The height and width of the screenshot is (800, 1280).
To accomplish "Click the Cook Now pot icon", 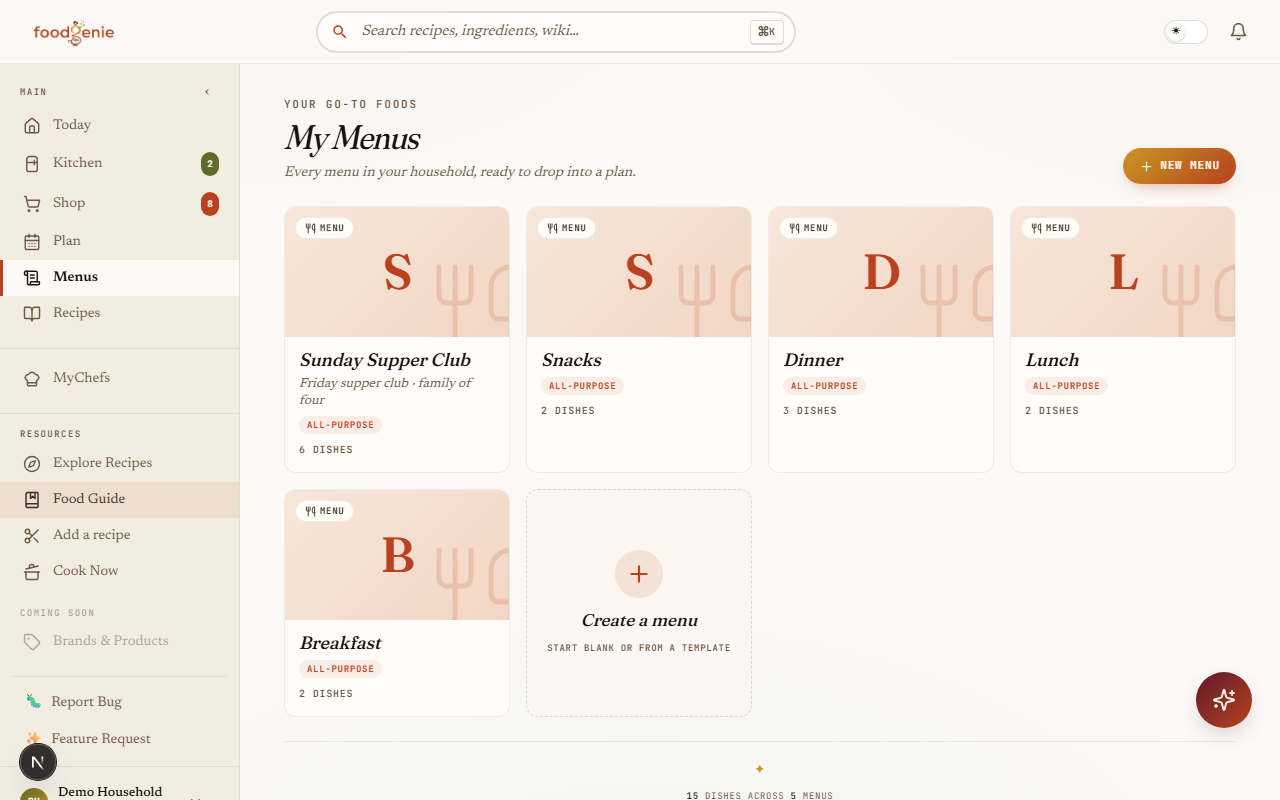I will coord(32,571).
